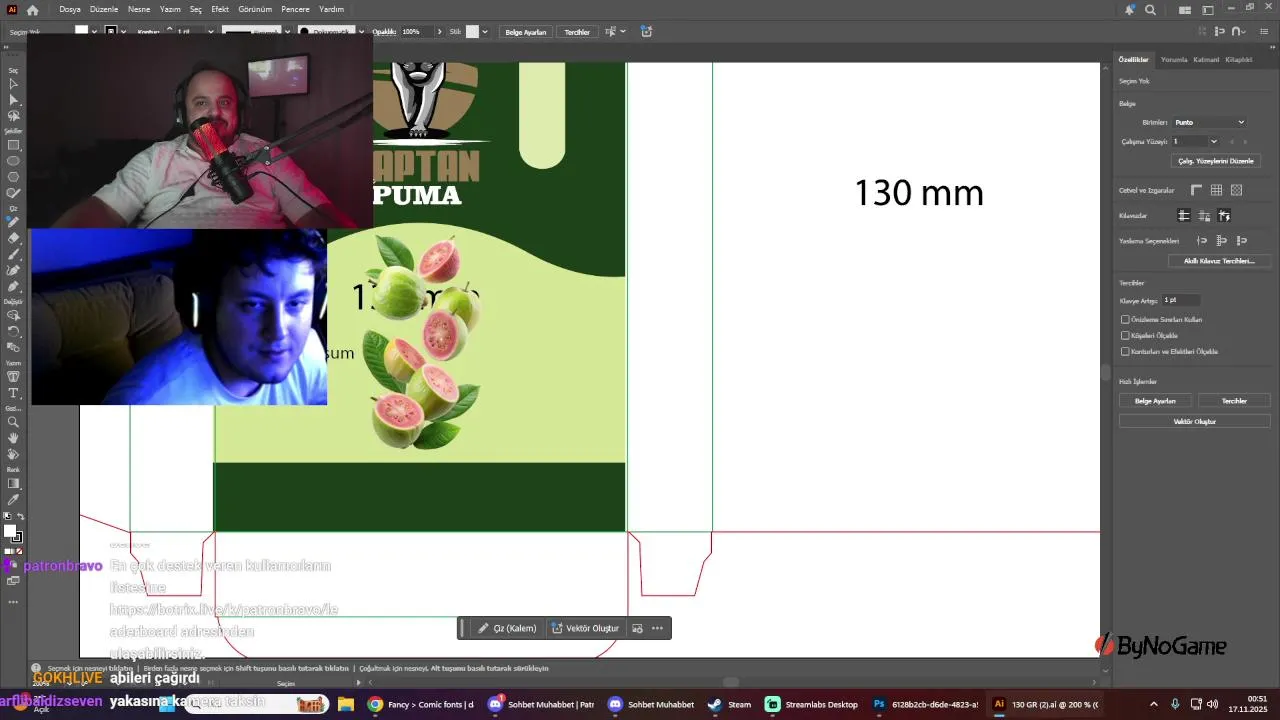The height and width of the screenshot is (720, 1280).
Task: Open the fill color dropdown arrow
Action: tap(94, 32)
